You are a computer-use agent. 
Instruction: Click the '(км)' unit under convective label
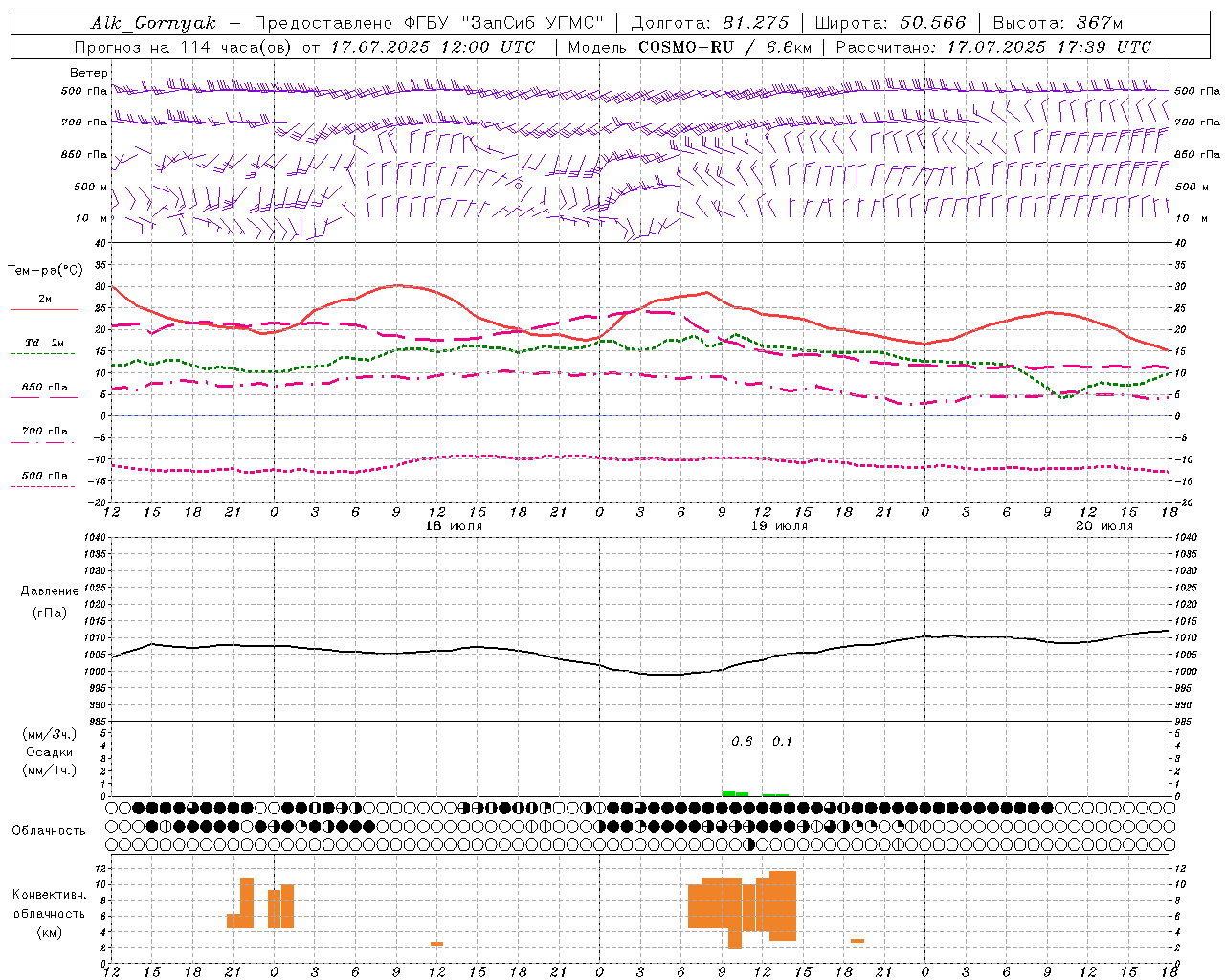[x=50, y=932]
